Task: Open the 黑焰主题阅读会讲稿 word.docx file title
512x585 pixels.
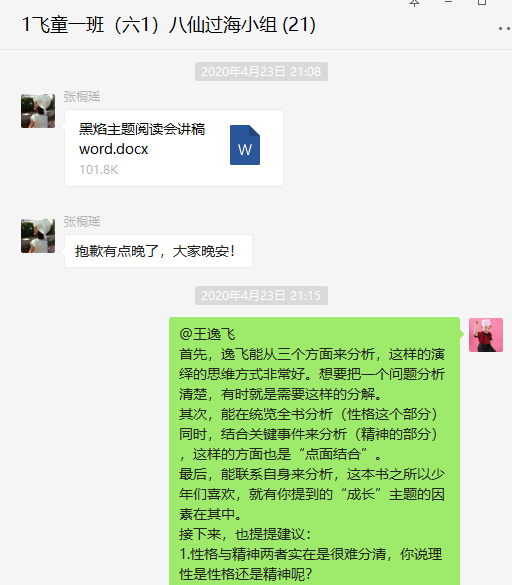Action: 142,139
